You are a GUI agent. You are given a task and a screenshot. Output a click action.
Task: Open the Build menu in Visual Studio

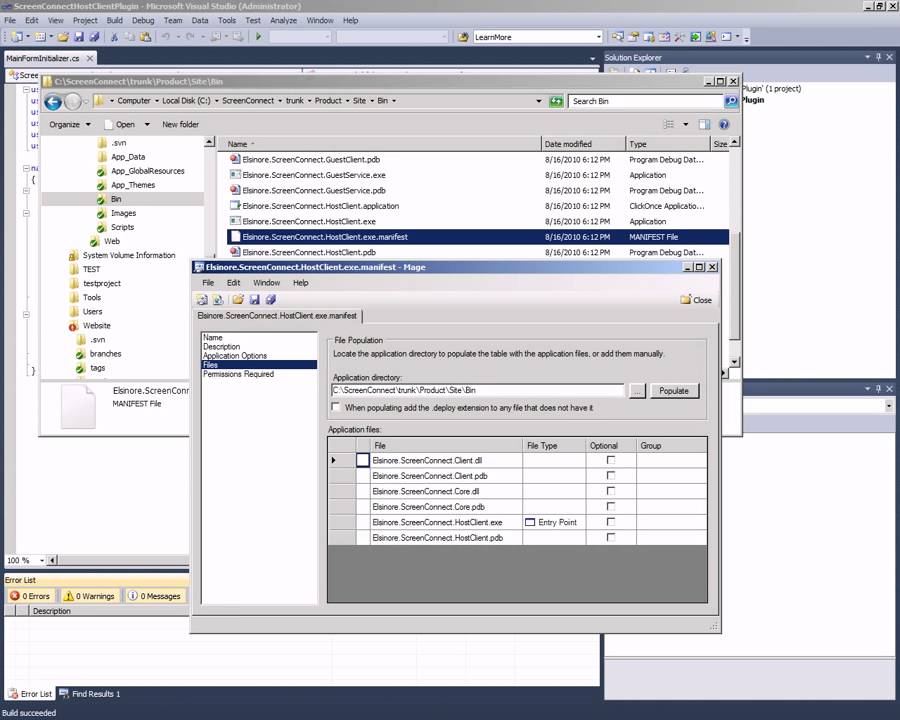pos(114,20)
